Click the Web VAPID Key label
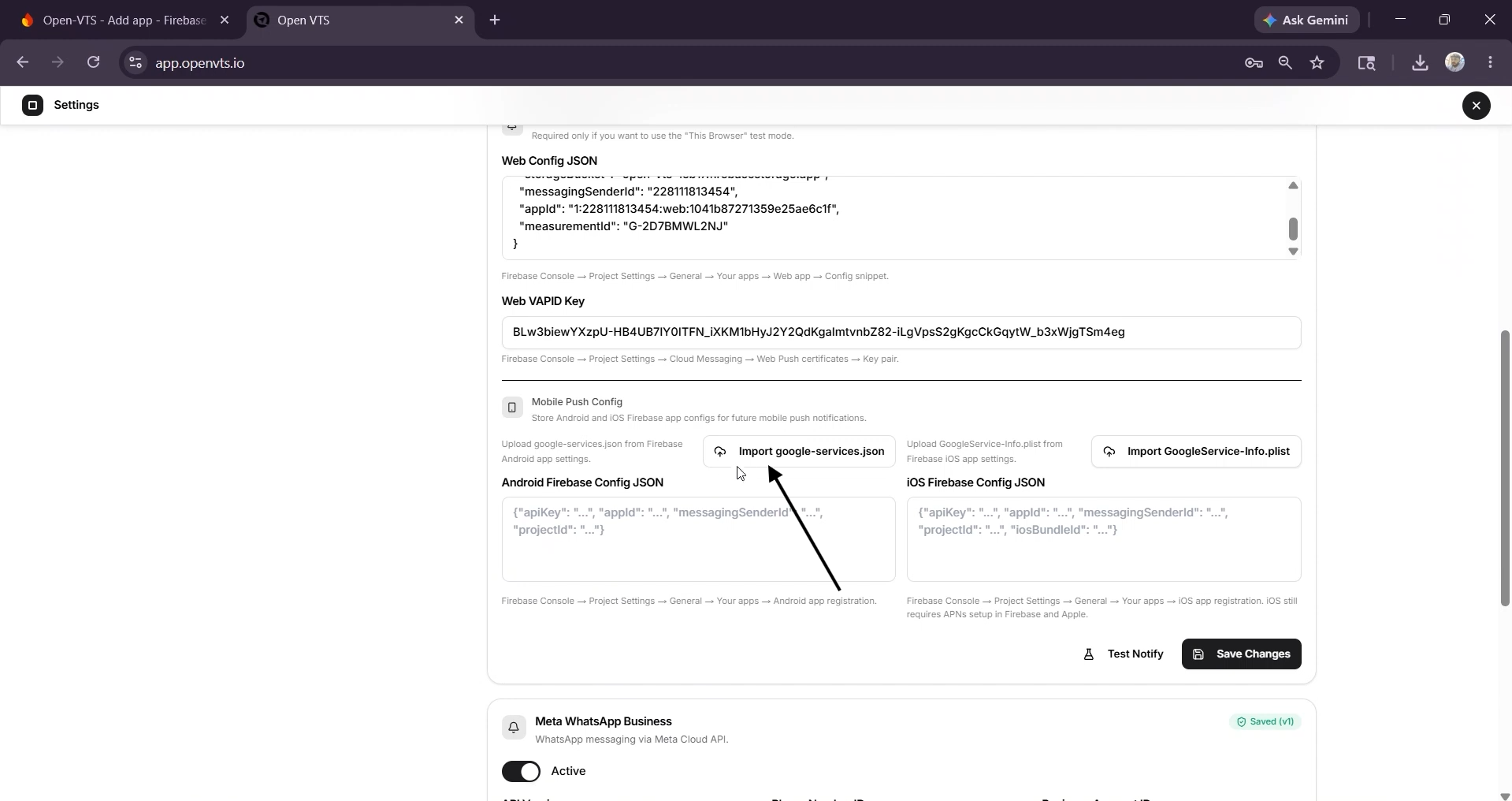This screenshot has height=801, width=1512. [543, 301]
